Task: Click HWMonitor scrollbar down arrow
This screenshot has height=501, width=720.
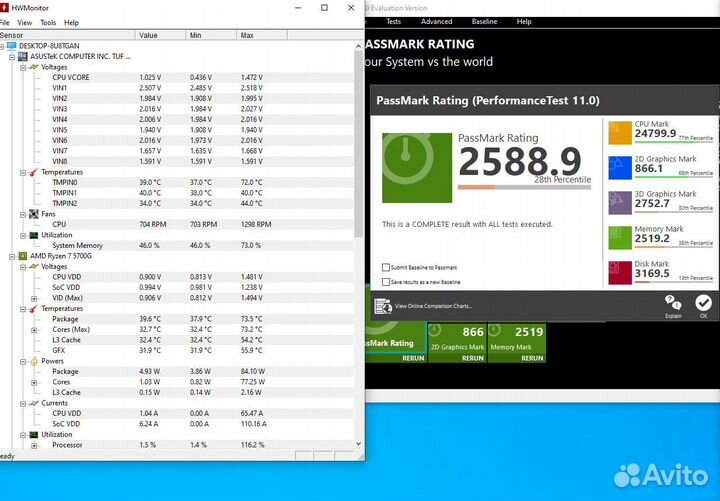Action: click(x=358, y=444)
